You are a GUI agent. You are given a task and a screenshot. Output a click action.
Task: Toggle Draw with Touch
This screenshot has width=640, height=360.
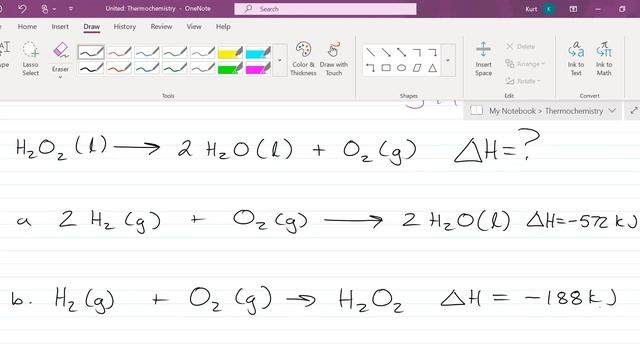coord(333,59)
